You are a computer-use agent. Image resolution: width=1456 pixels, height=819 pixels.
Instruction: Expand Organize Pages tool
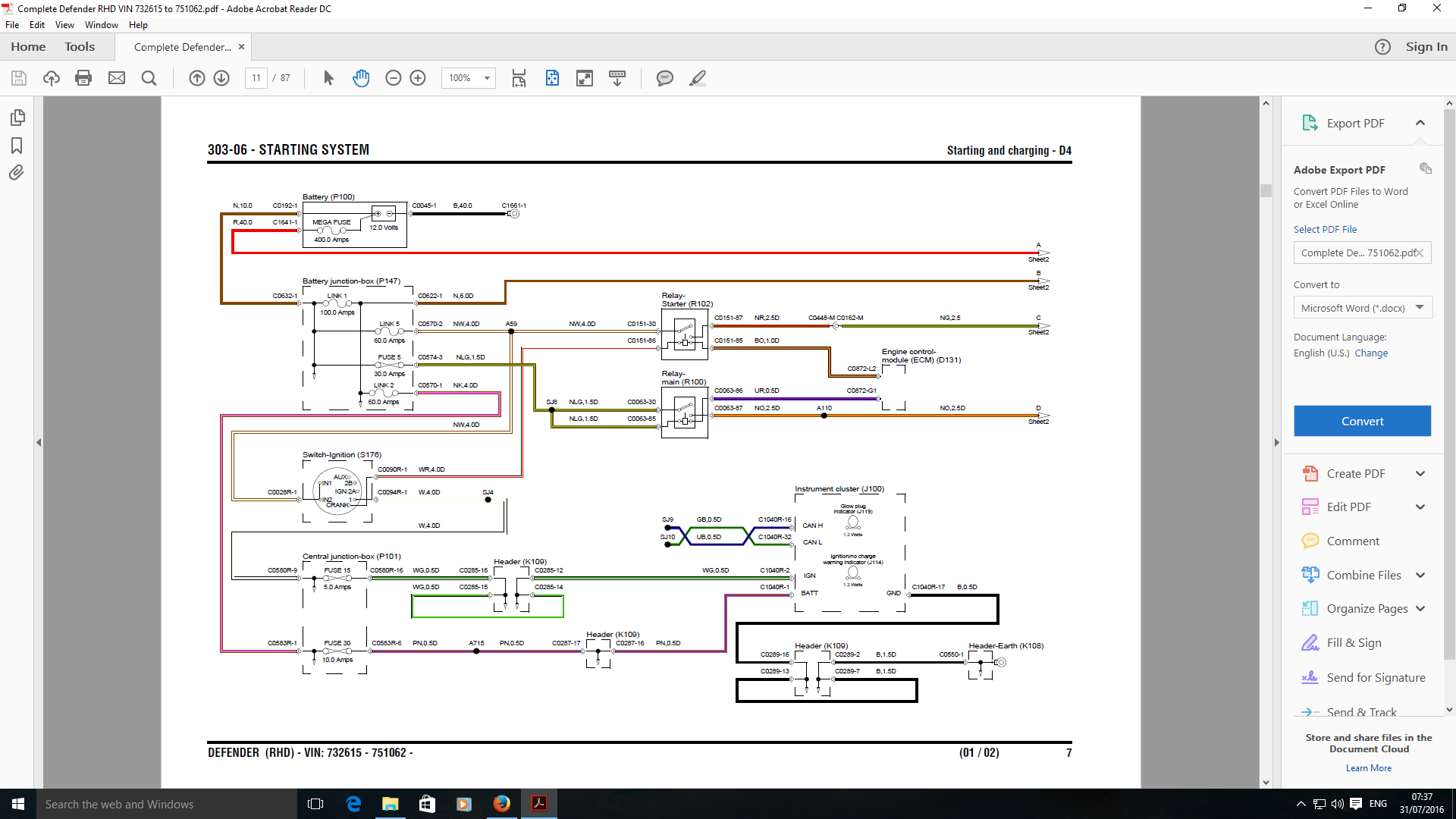coord(1420,609)
